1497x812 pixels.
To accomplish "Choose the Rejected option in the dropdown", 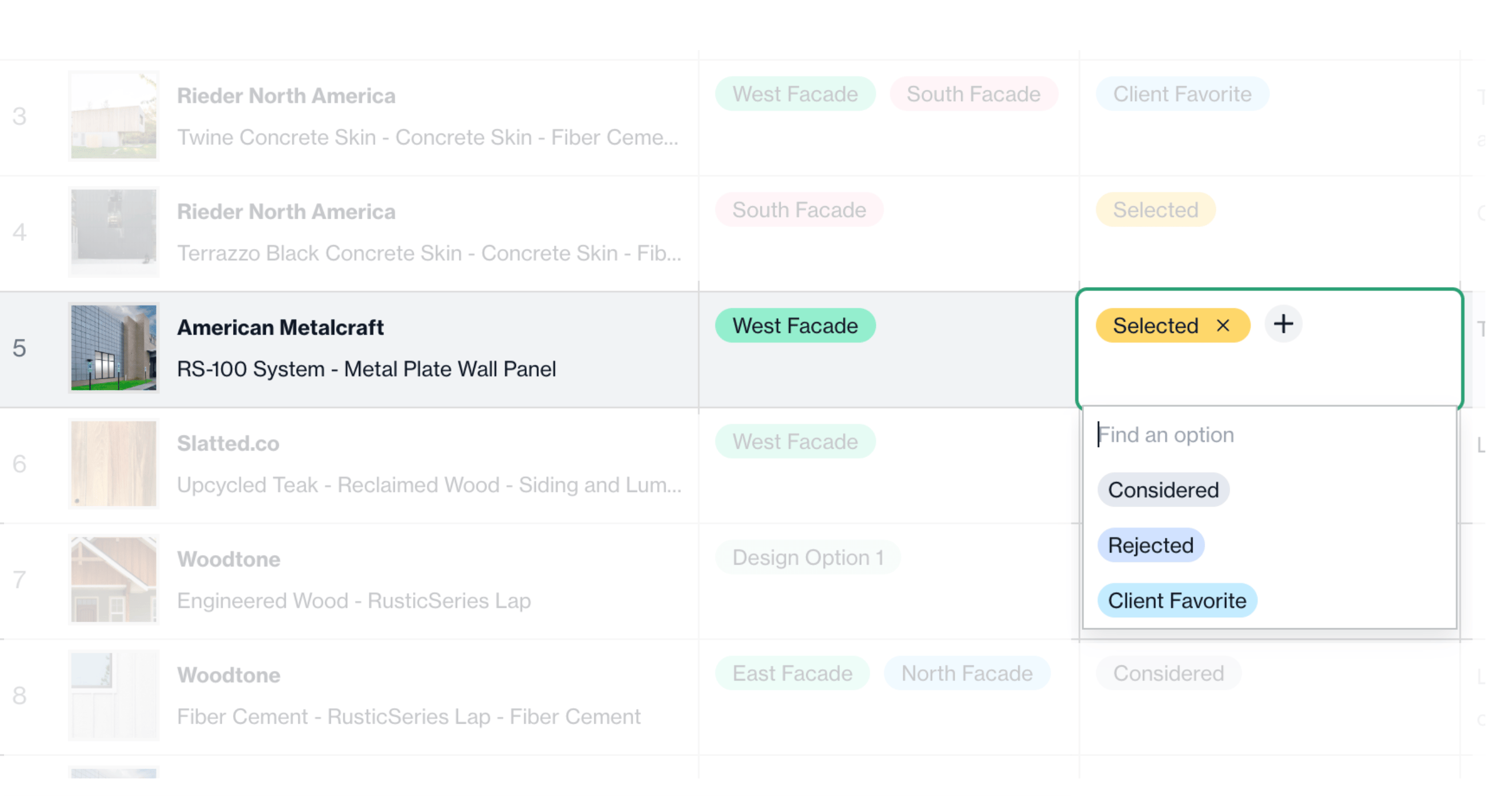I will [1151, 546].
